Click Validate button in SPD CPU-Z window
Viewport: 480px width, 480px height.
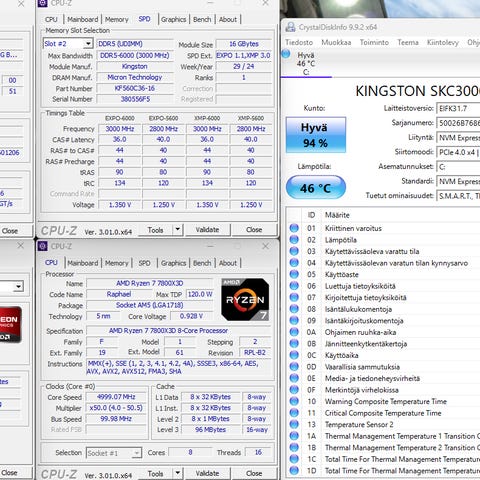(x=207, y=229)
